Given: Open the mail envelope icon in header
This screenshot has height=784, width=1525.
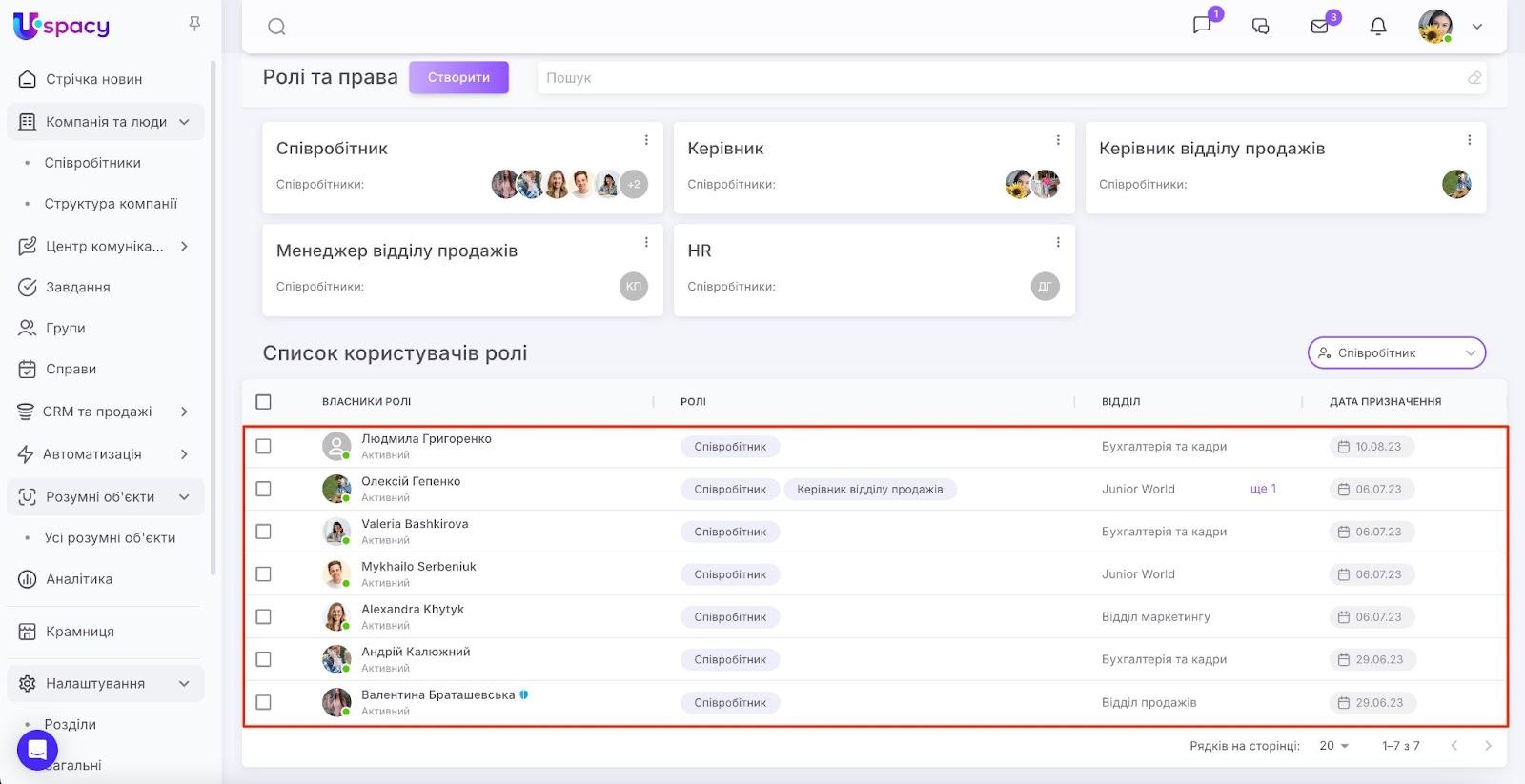Looking at the screenshot, I should [1320, 27].
